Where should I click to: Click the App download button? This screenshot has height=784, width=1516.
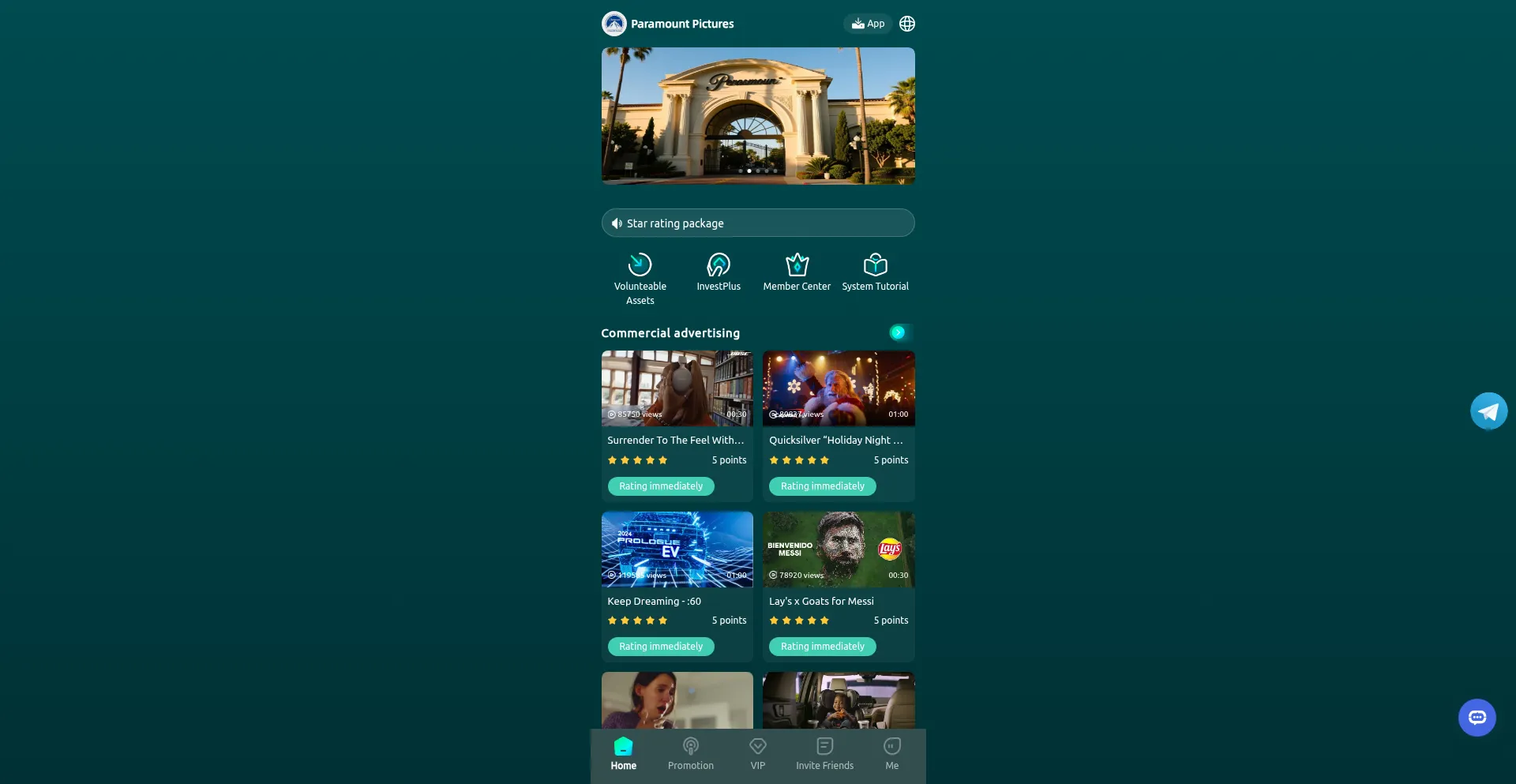coord(868,24)
